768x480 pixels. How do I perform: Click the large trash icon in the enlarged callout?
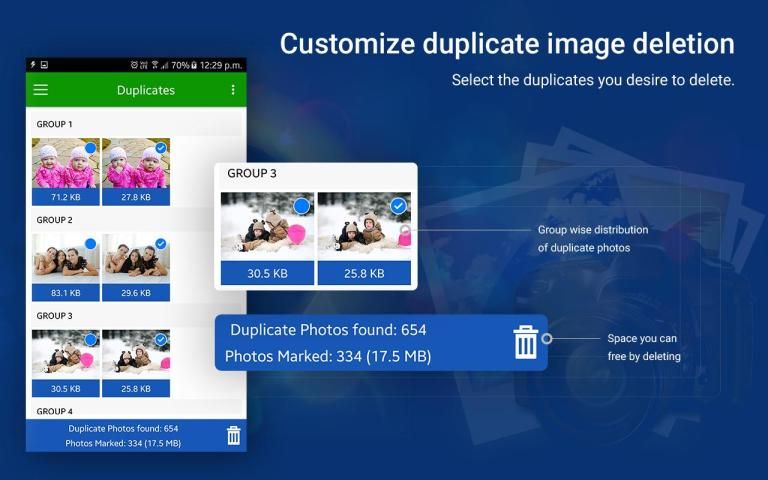pyautogui.click(x=525, y=342)
